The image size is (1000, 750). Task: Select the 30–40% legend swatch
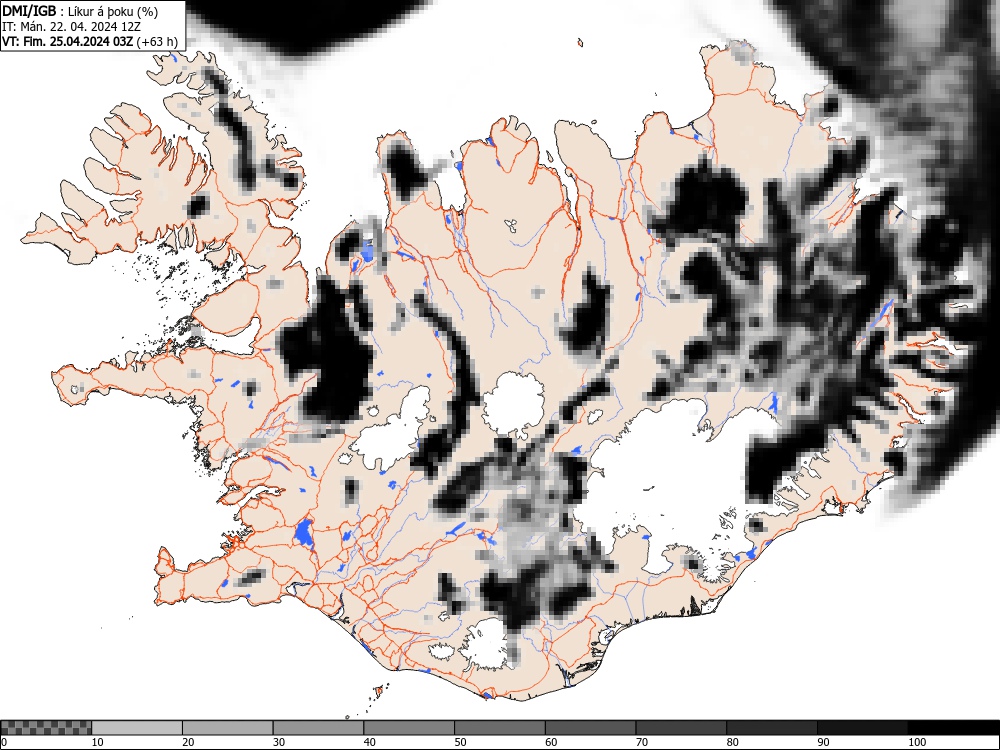(318, 728)
